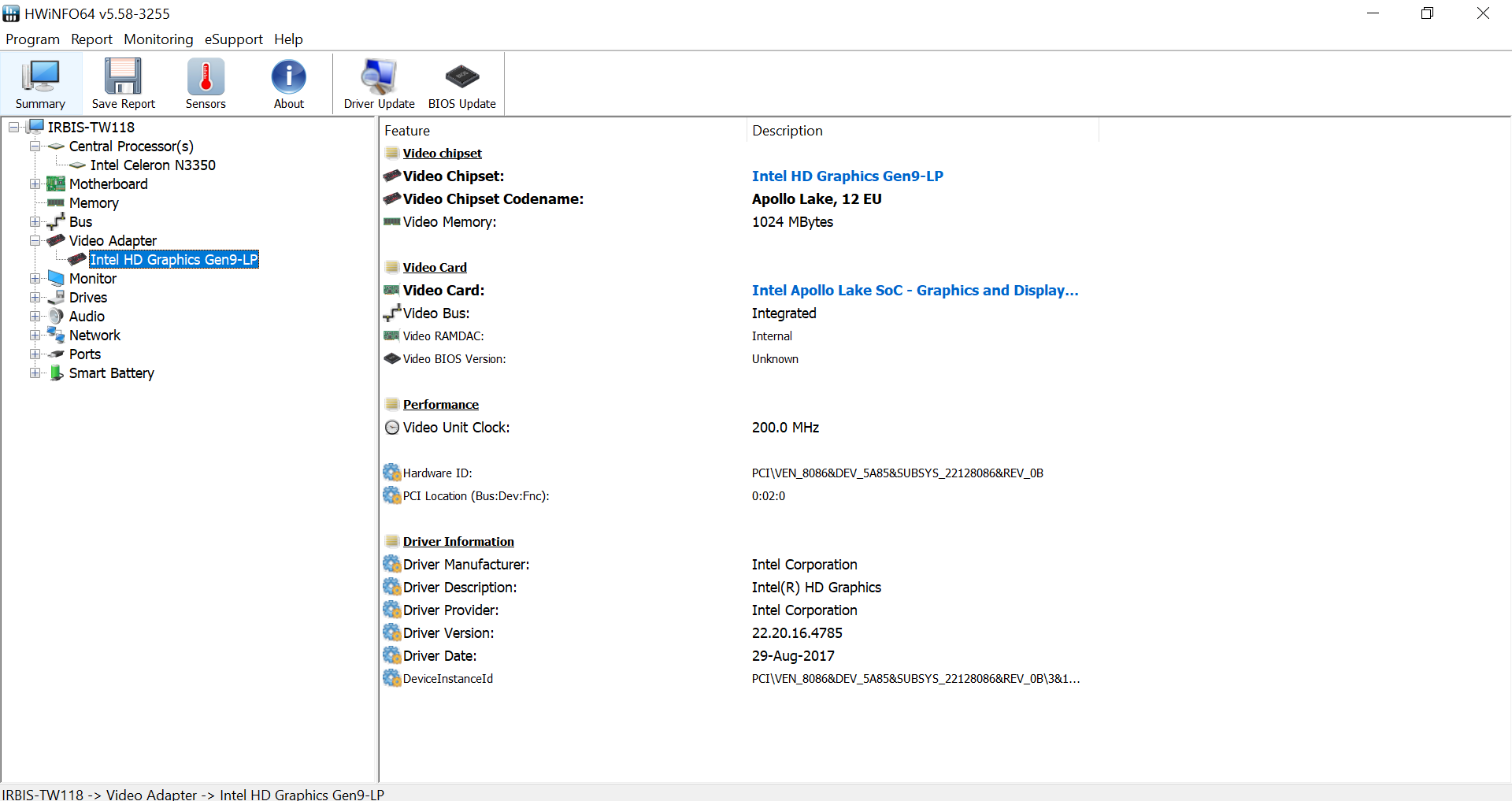Select Intel HD Graphics Gen9-LP tree item

tap(174, 259)
